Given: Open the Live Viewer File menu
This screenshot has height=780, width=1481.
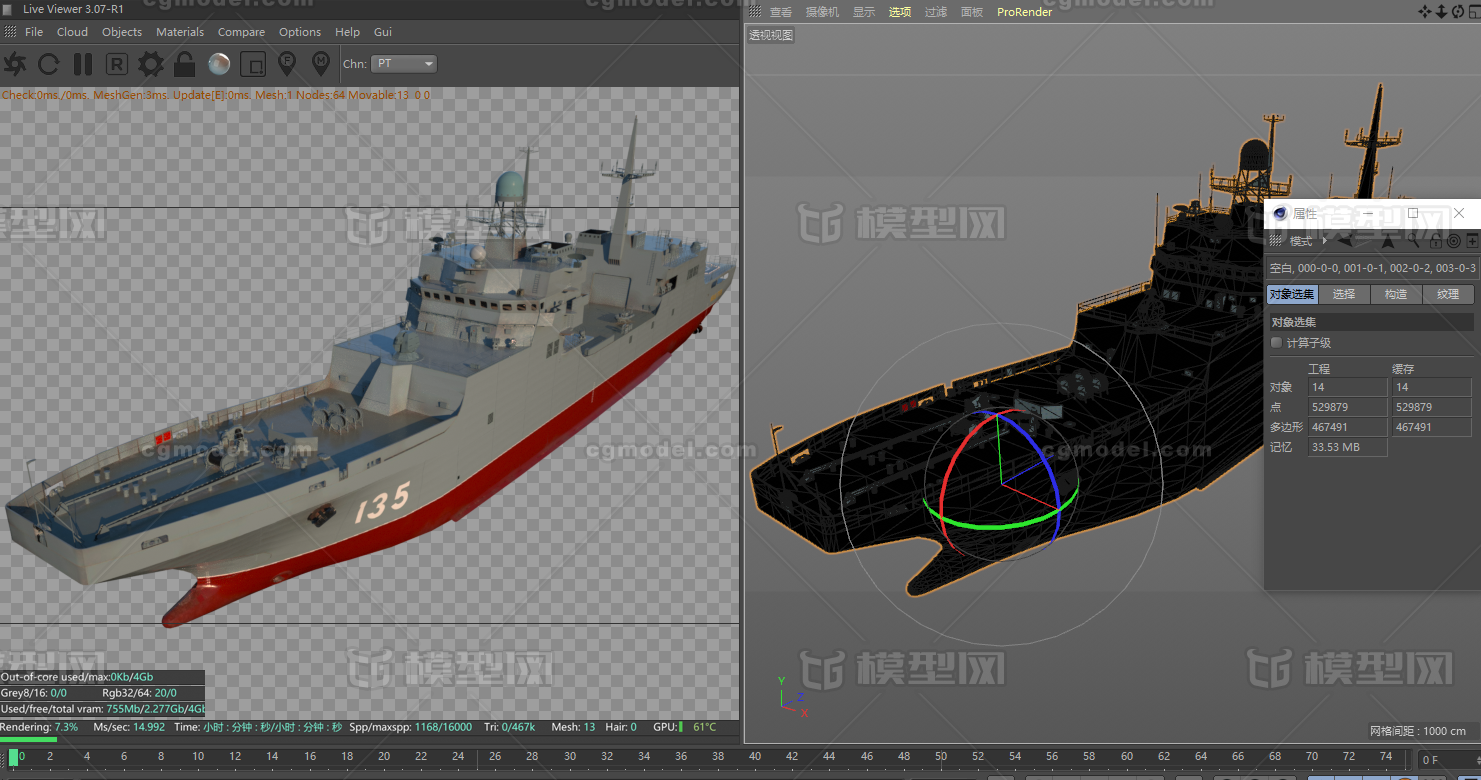Looking at the screenshot, I should pos(34,32).
